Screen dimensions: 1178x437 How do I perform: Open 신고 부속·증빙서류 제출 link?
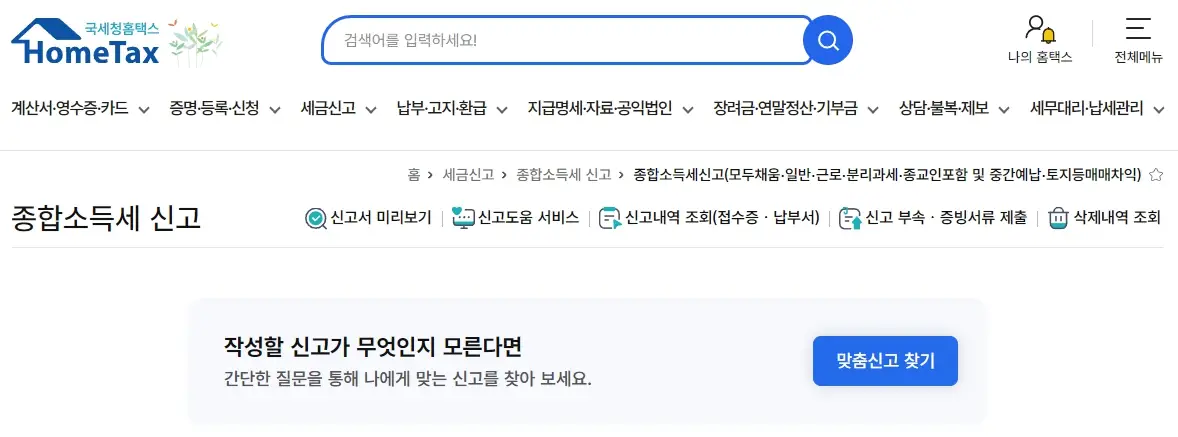[946, 218]
